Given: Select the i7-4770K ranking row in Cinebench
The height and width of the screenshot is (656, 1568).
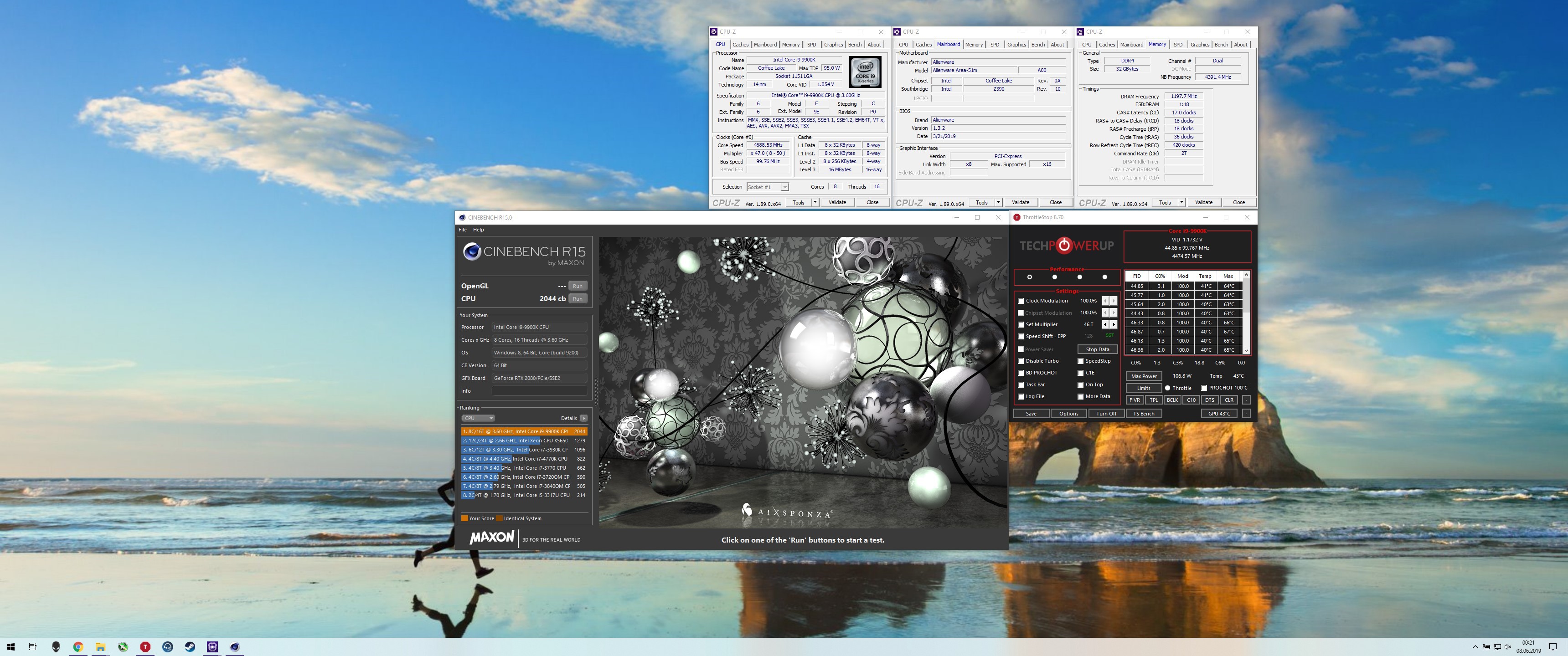Looking at the screenshot, I should (524, 459).
